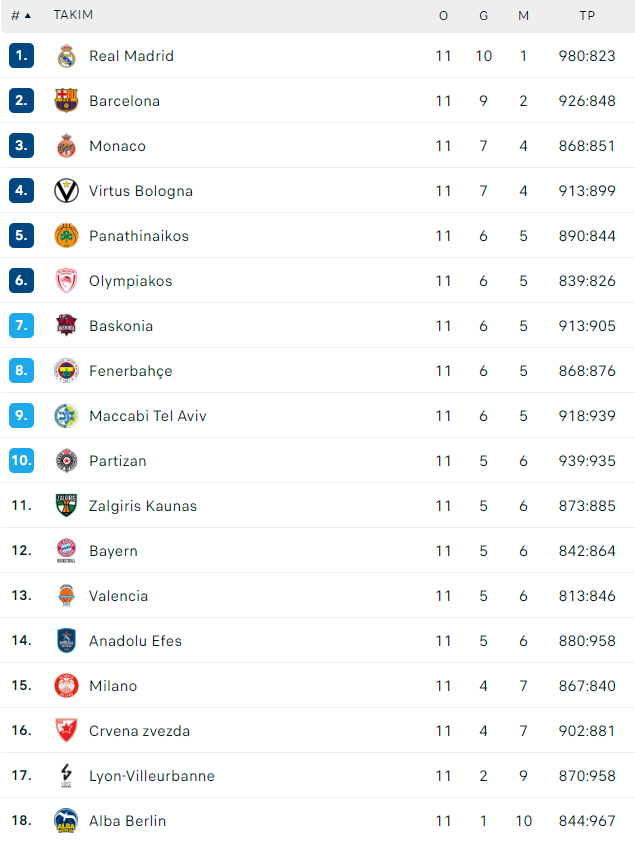
Task: Click the Crvena zvezda crest
Action: (x=66, y=731)
